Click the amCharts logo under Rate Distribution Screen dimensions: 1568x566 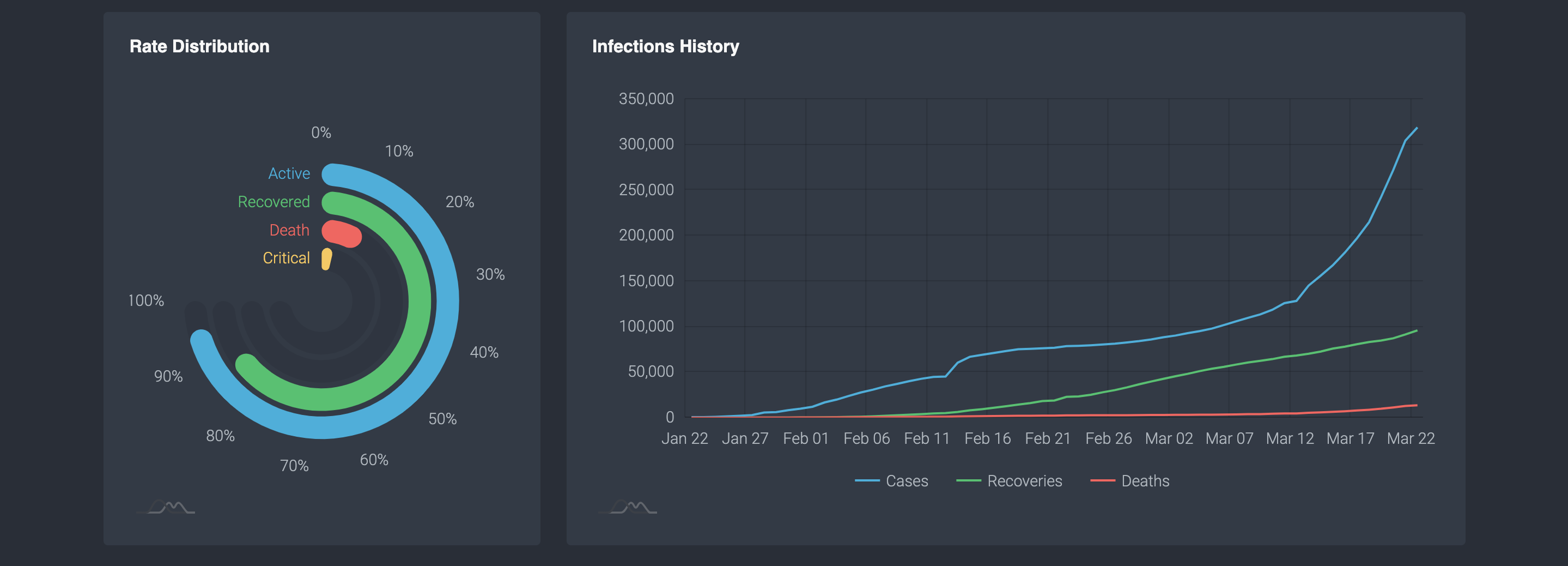(166, 507)
